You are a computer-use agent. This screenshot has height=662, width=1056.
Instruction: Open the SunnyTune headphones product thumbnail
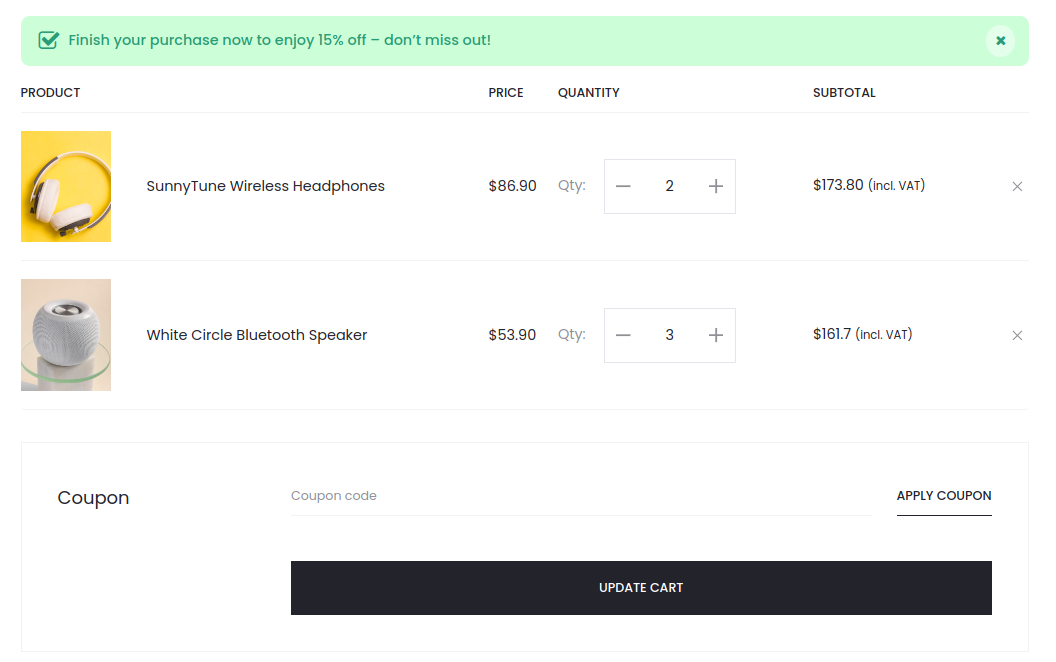point(66,187)
